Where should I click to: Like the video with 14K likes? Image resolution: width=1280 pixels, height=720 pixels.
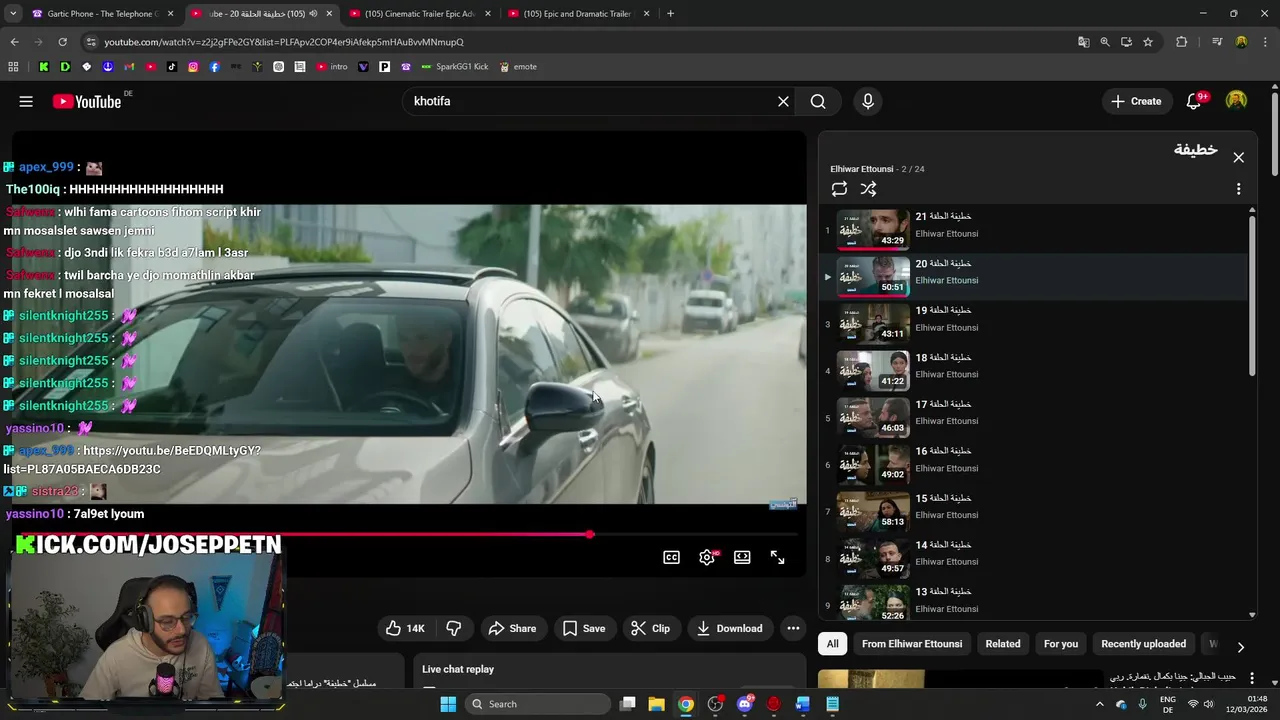[x=406, y=628]
